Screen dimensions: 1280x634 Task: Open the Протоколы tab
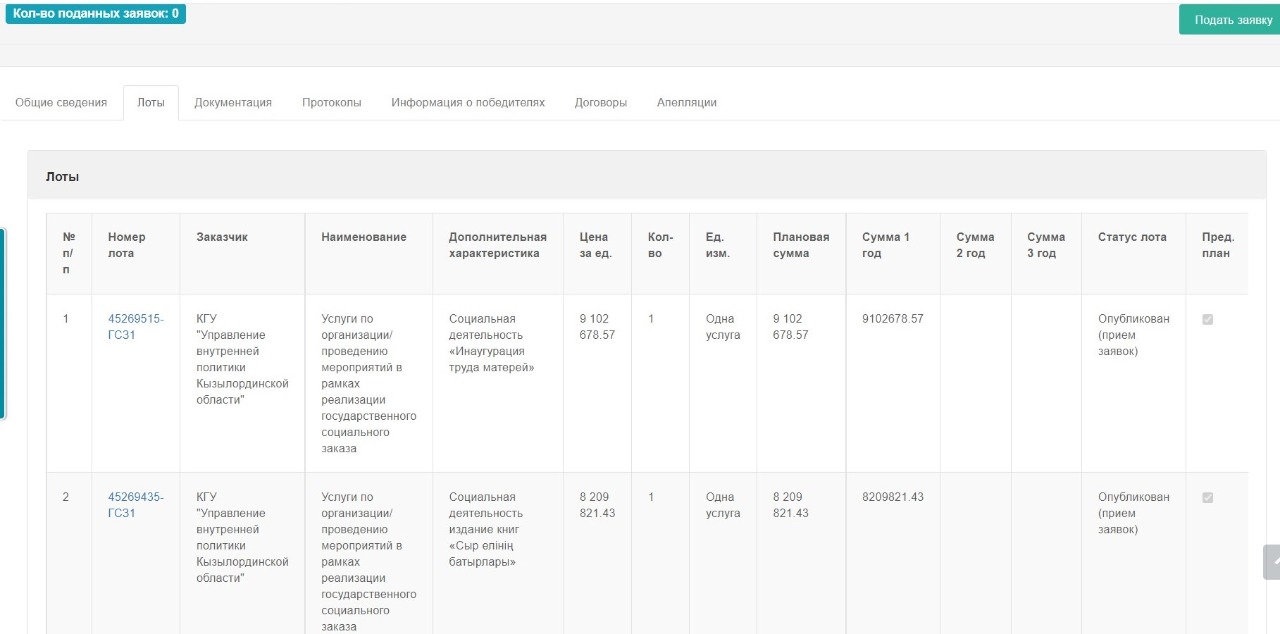(x=332, y=103)
